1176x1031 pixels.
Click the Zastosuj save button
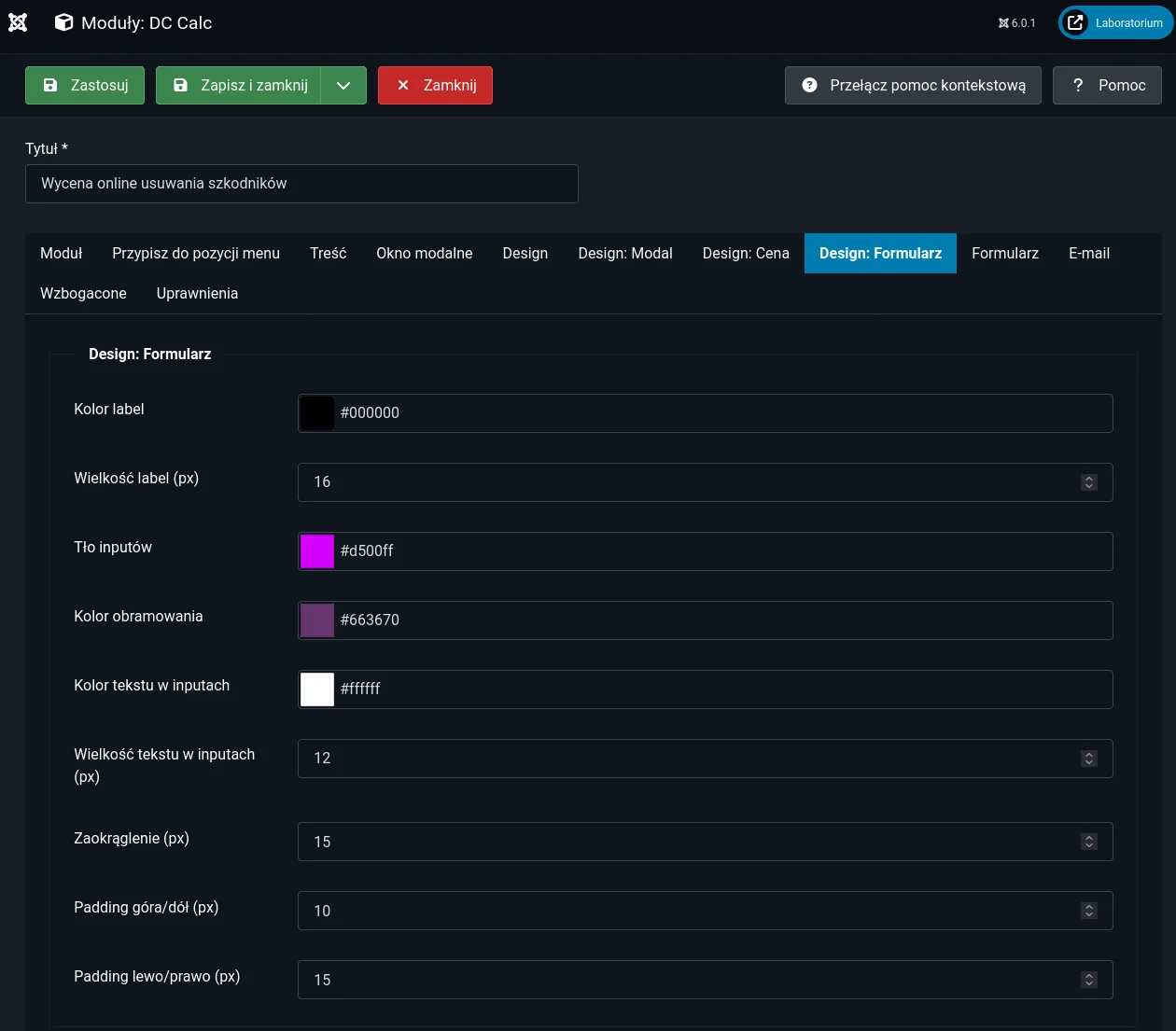[85, 85]
